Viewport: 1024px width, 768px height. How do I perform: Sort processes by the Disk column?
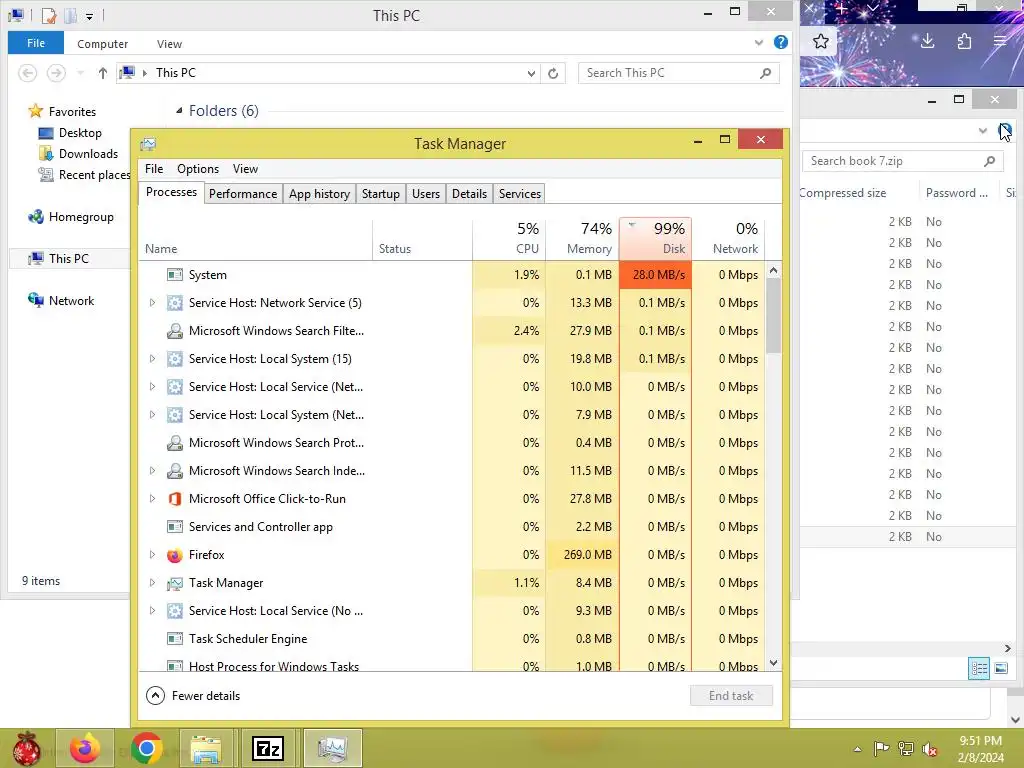[655, 239]
